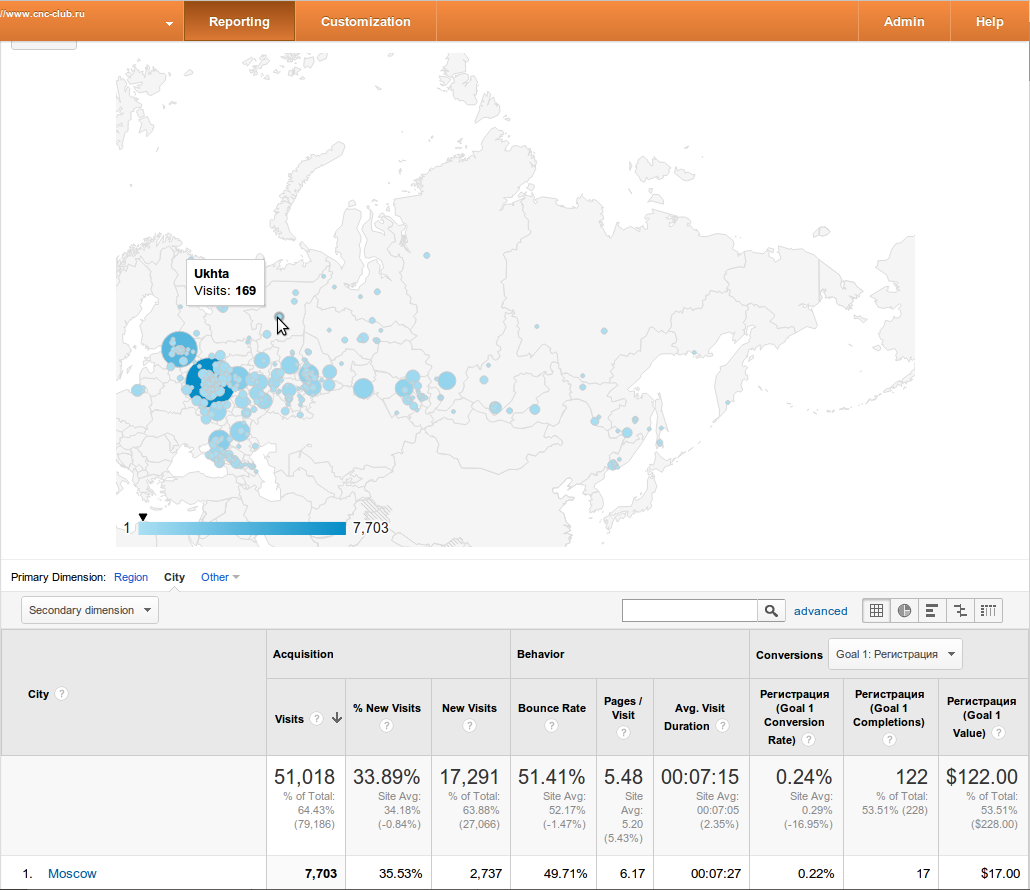Click the black legend marker triangle
Image resolution: width=1030 pixels, height=890 pixels.
point(143,517)
